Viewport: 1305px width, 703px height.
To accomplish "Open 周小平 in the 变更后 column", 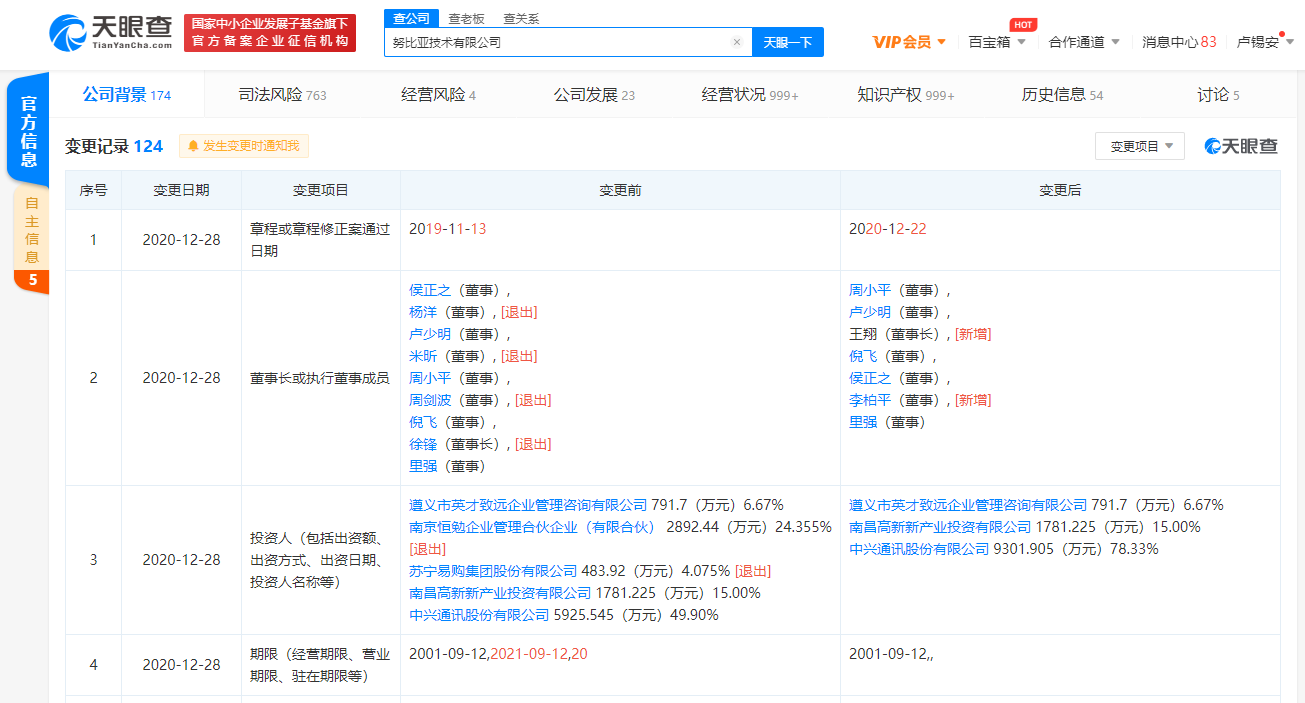I will point(870,290).
